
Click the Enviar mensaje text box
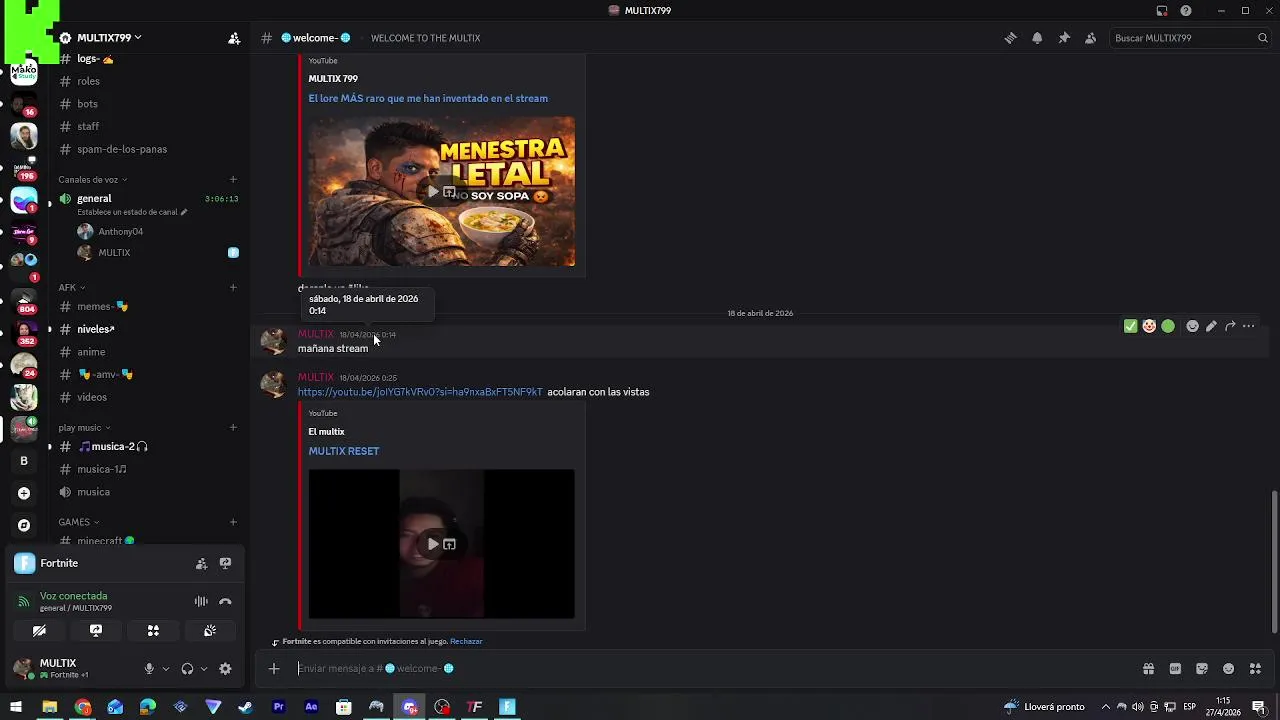710,669
